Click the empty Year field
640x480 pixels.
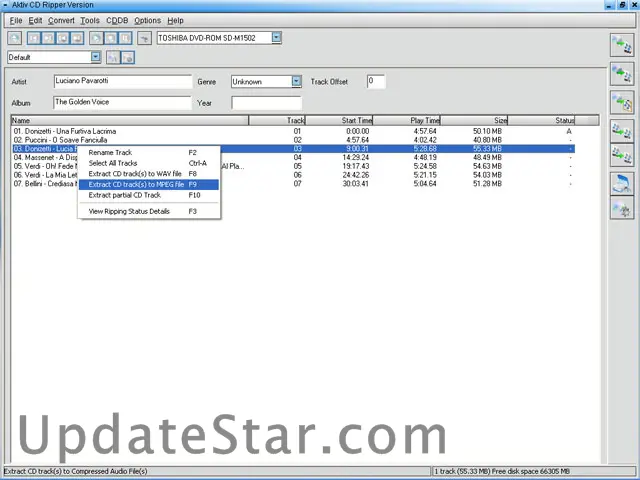(x=267, y=103)
